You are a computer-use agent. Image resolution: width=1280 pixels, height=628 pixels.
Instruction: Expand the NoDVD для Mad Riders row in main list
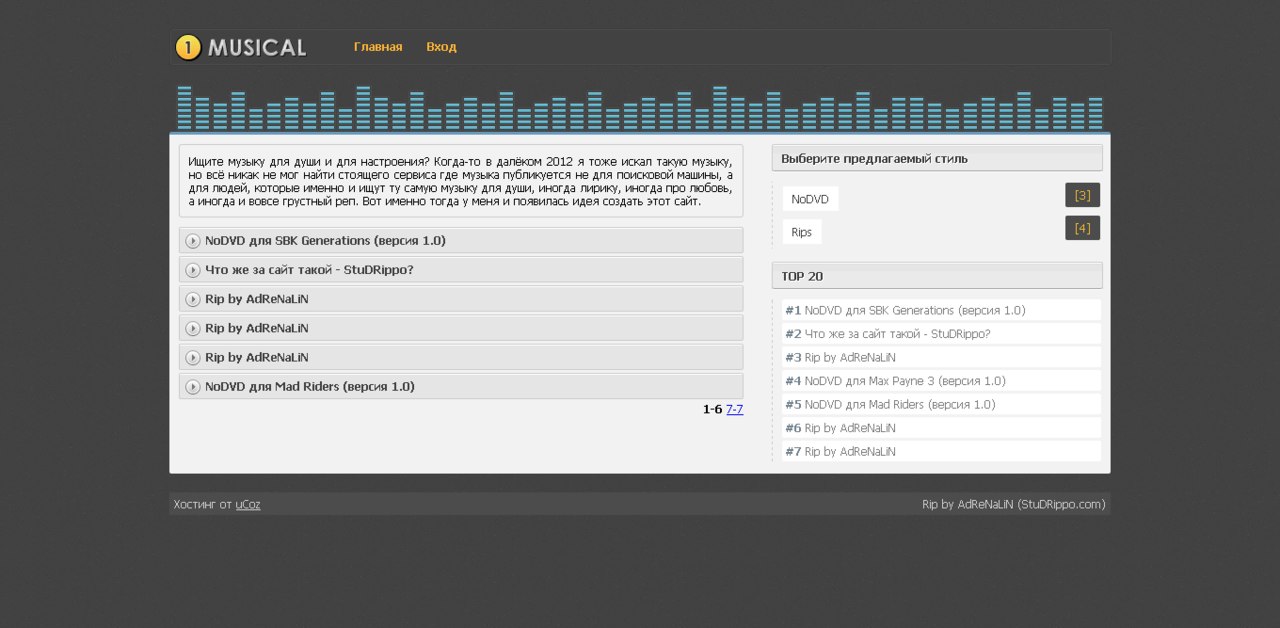pyautogui.click(x=309, y=386)
